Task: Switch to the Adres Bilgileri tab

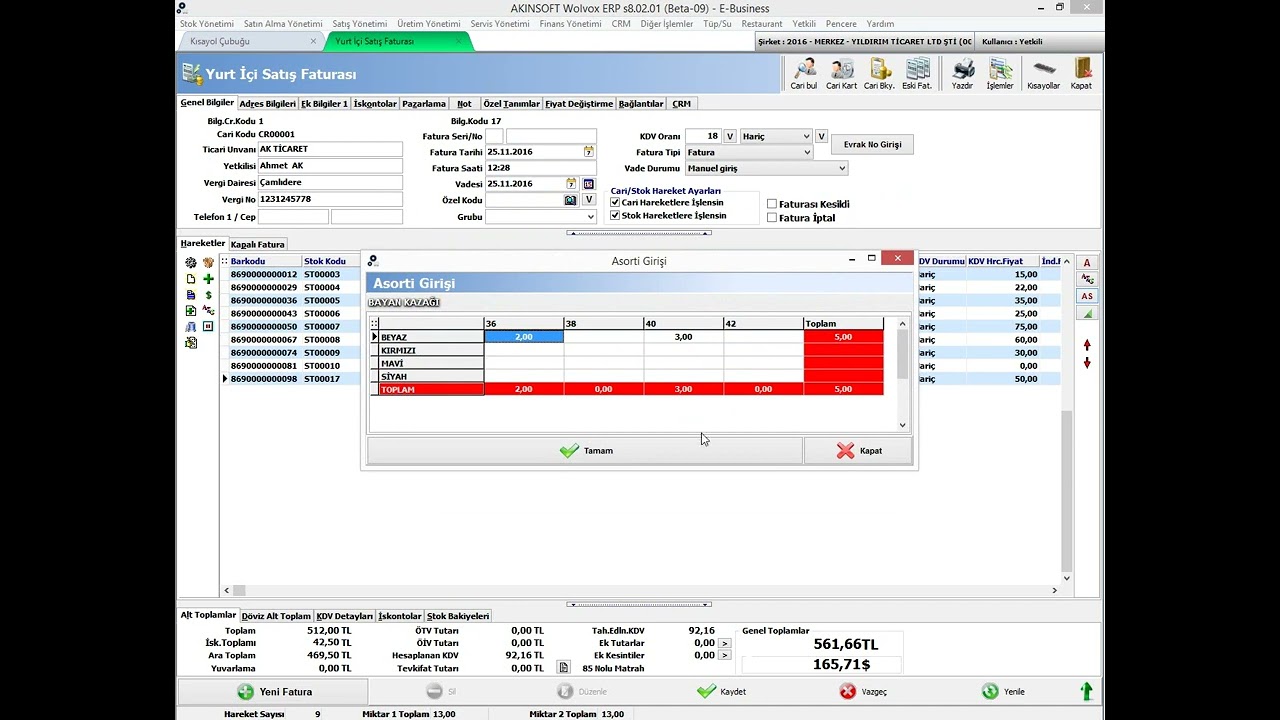Action: click(x=267, y=103)
